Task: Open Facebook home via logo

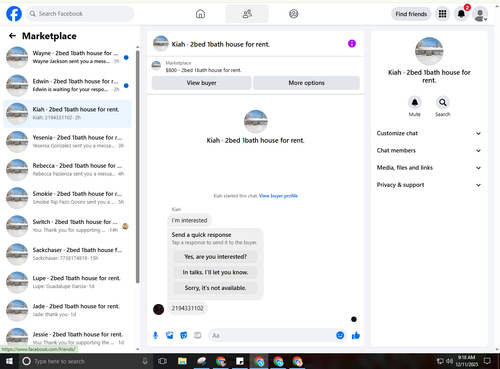Action: 14,14
